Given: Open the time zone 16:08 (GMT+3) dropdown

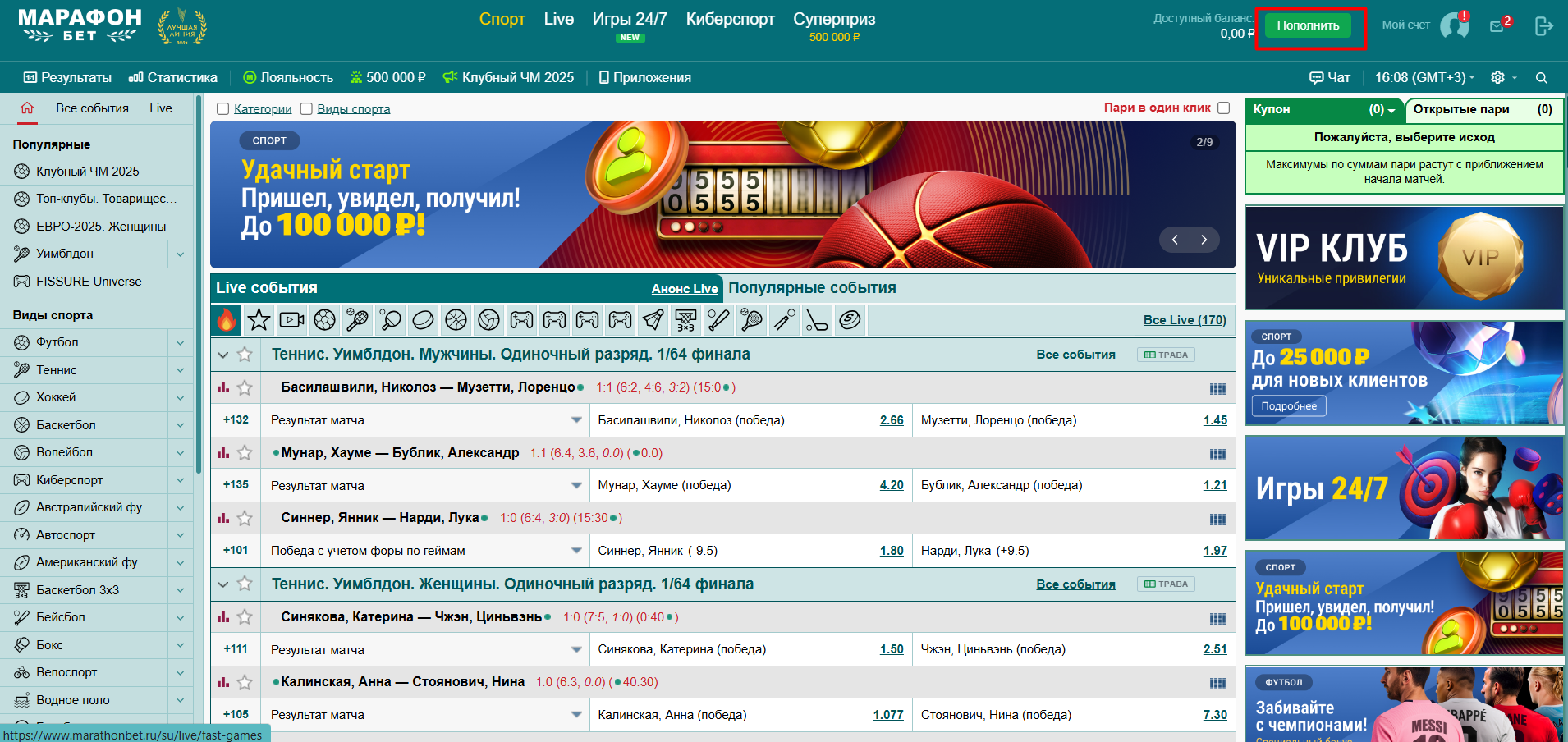Looking at the screenshot, I should [1425, 77].
